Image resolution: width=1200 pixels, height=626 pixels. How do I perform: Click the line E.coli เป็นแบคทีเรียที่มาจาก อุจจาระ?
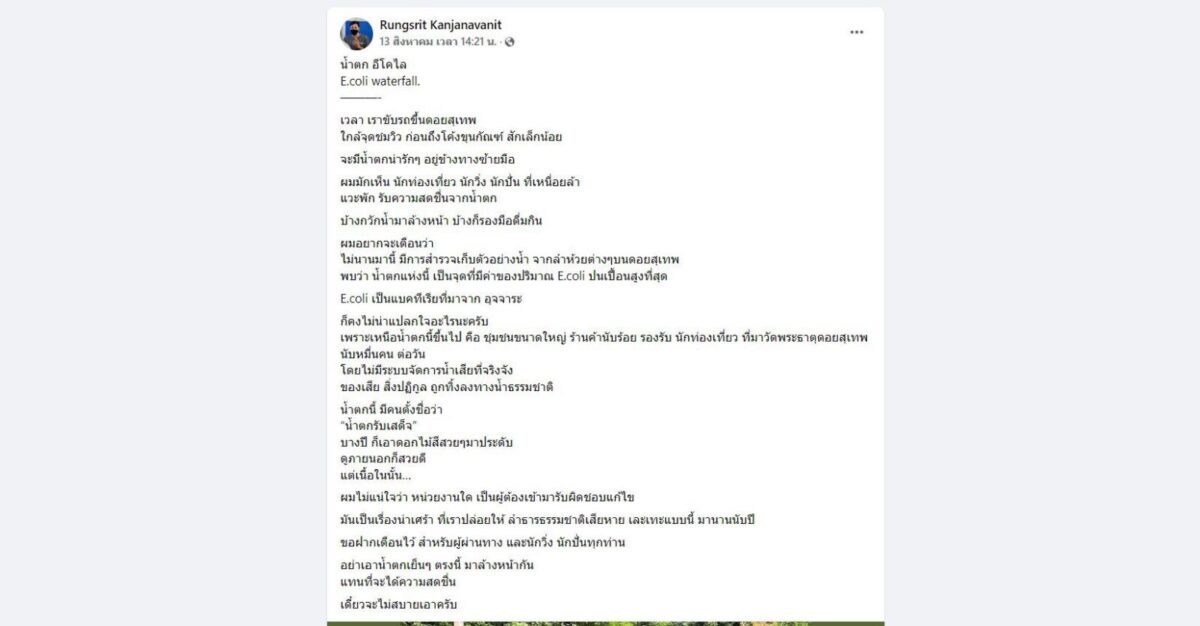(x=431, y=299)
